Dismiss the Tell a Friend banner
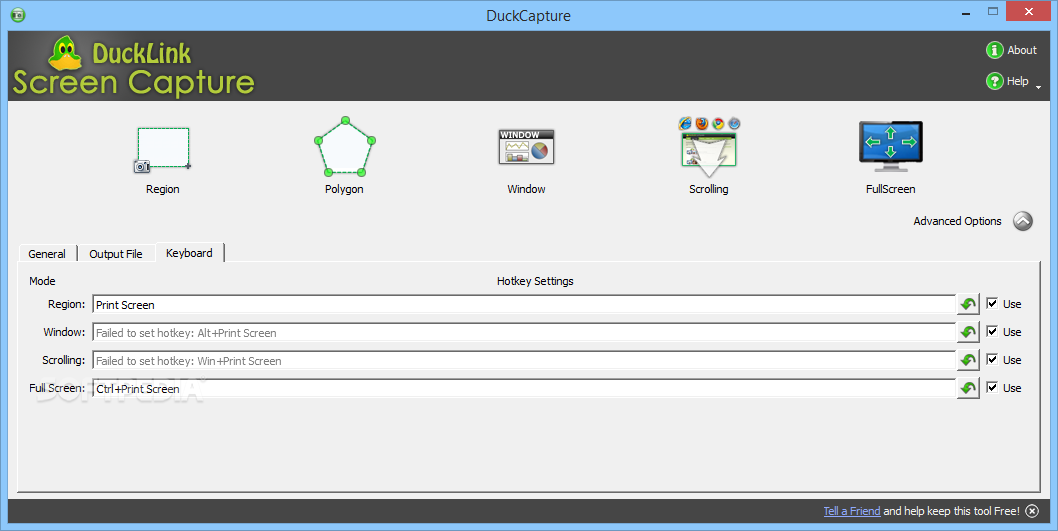 [1032, 511]
